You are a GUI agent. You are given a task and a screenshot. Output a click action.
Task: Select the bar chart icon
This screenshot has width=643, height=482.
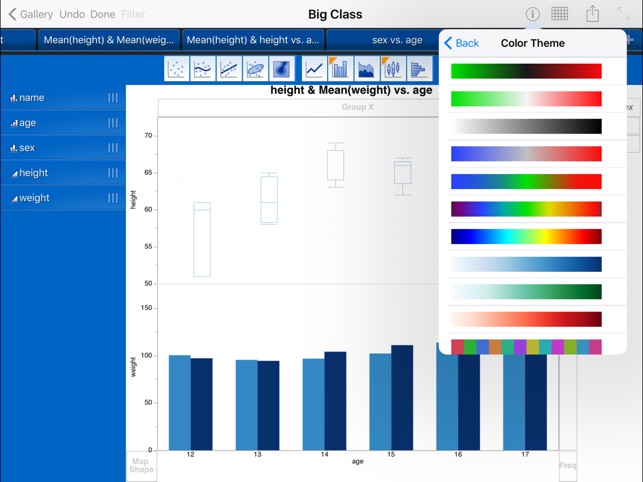click(341, 69)
